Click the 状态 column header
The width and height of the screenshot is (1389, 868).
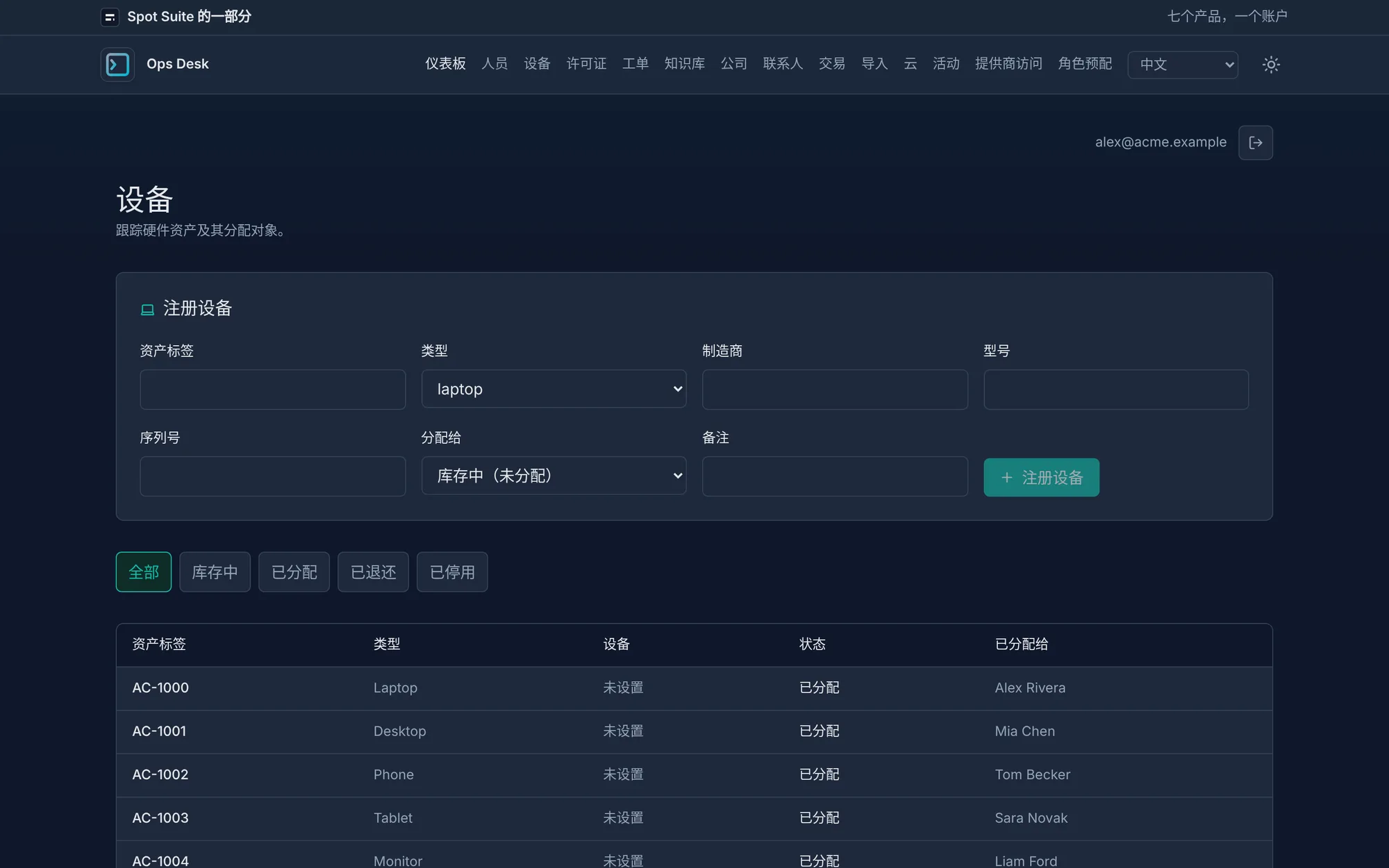point(812,644)
